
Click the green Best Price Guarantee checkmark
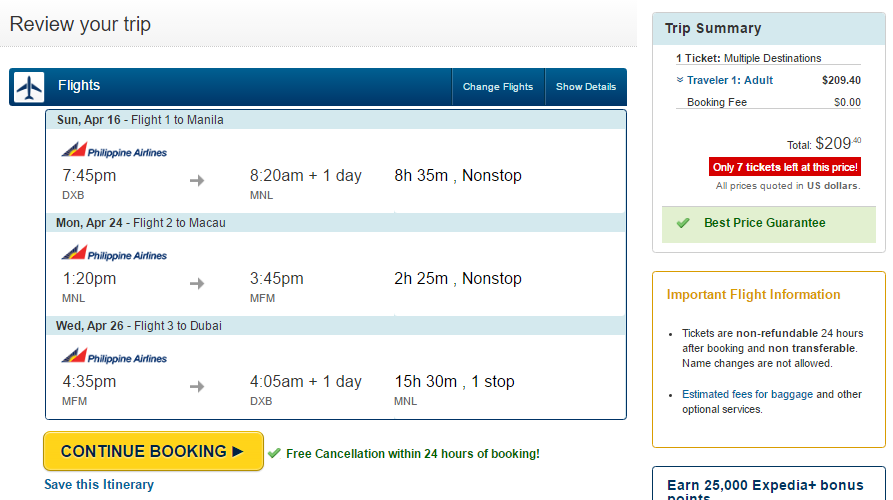tap(683, 223)
